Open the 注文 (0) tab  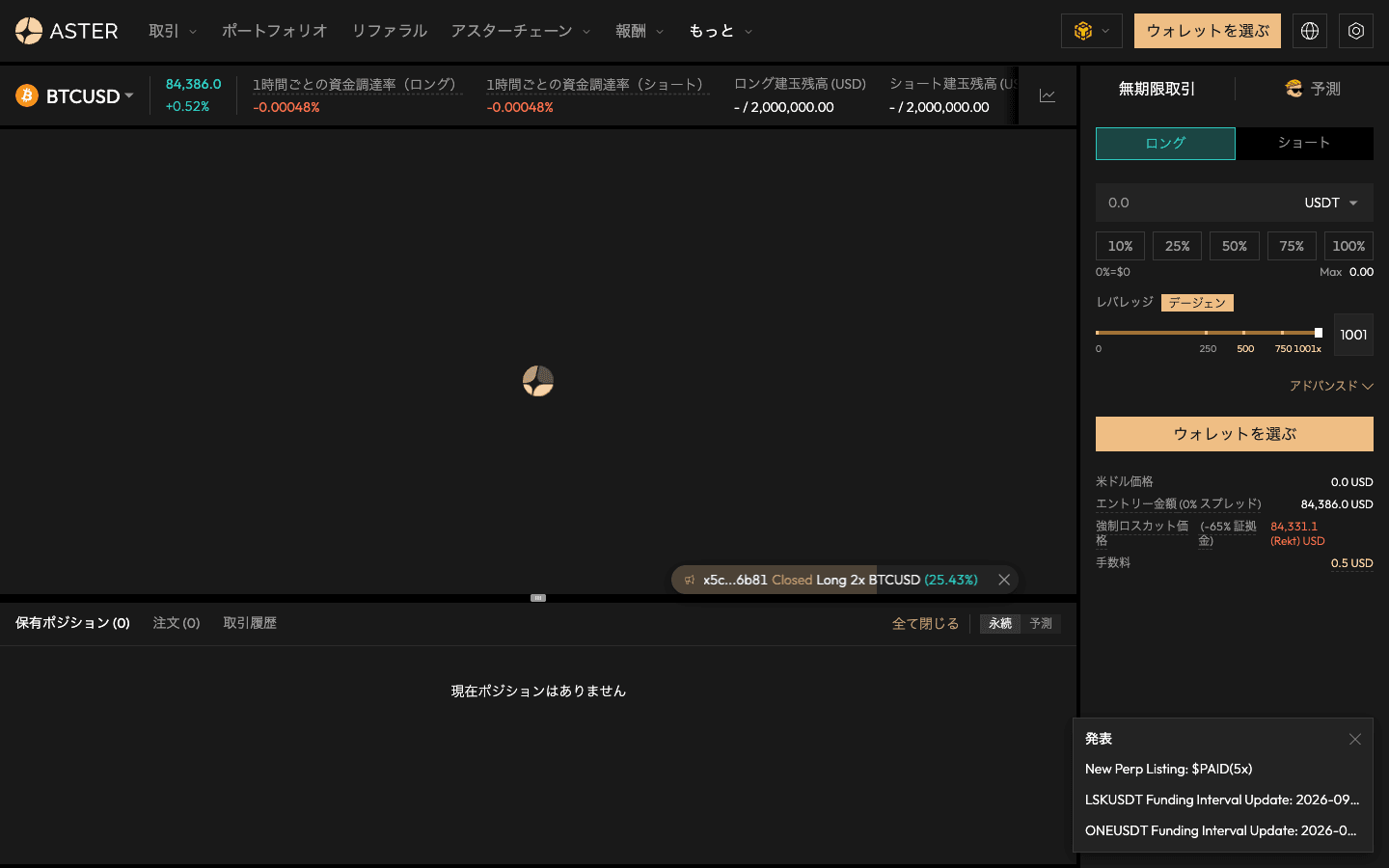click(x=177, y=623)
